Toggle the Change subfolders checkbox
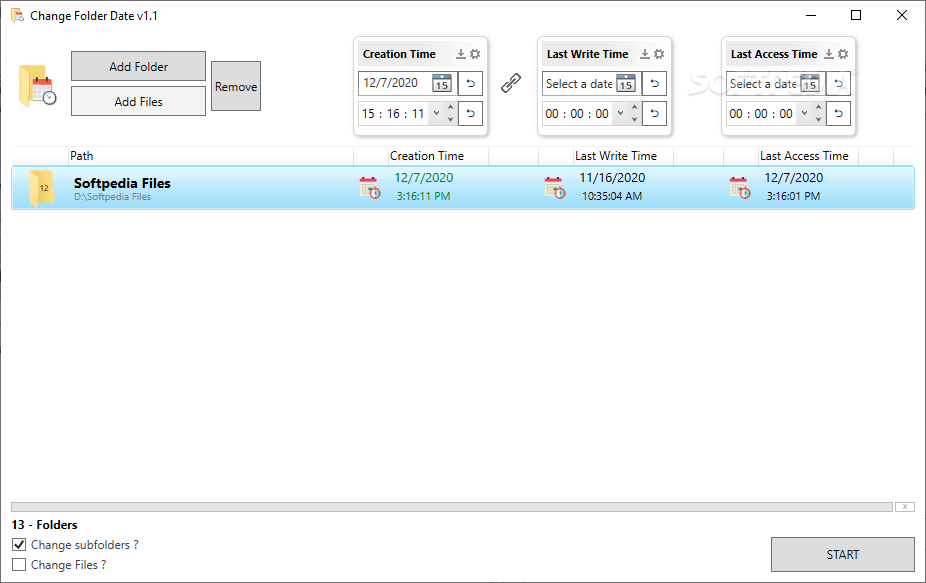 pyautogui.click(x=19, y=545)
